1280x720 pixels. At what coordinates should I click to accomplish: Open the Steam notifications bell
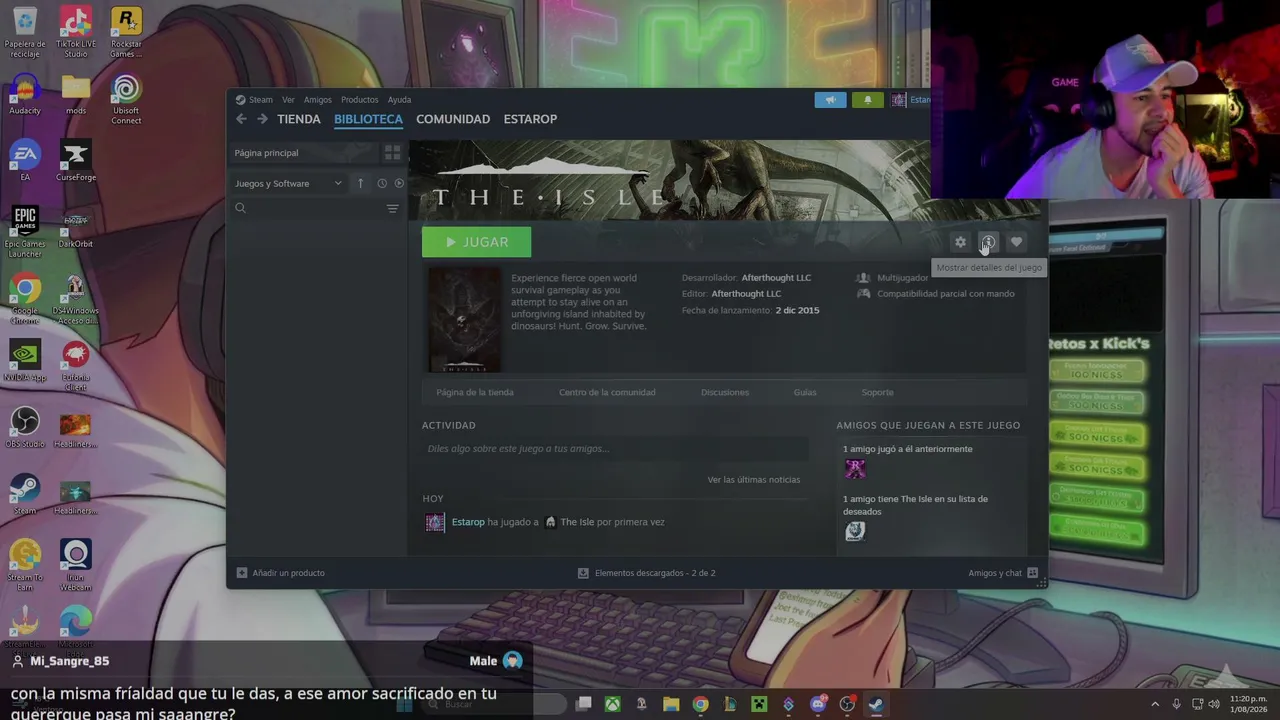tap(867, 100)
